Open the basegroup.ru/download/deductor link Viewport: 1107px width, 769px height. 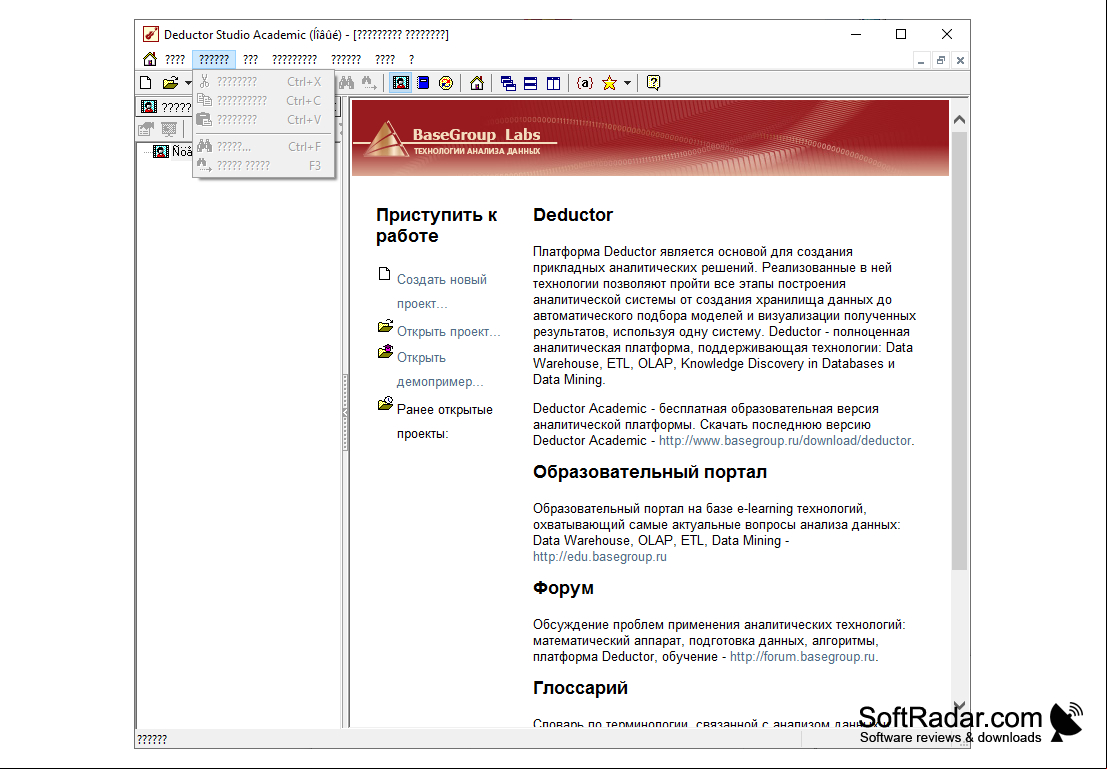(x=785, y=441)
